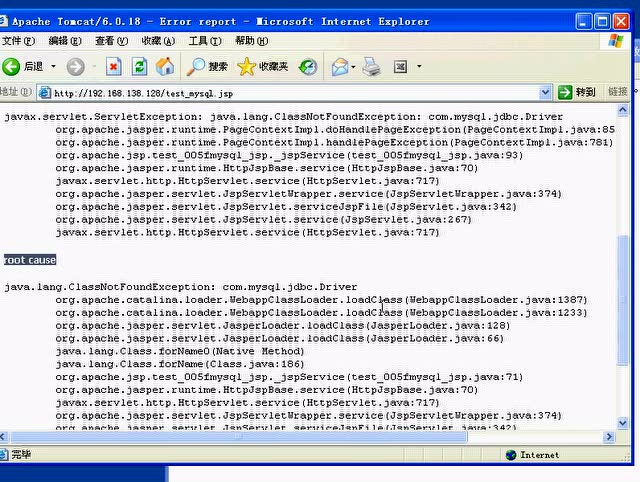
Task: Click the JasperLoader.java:66 stack line
Action: (x=280, y=338)
